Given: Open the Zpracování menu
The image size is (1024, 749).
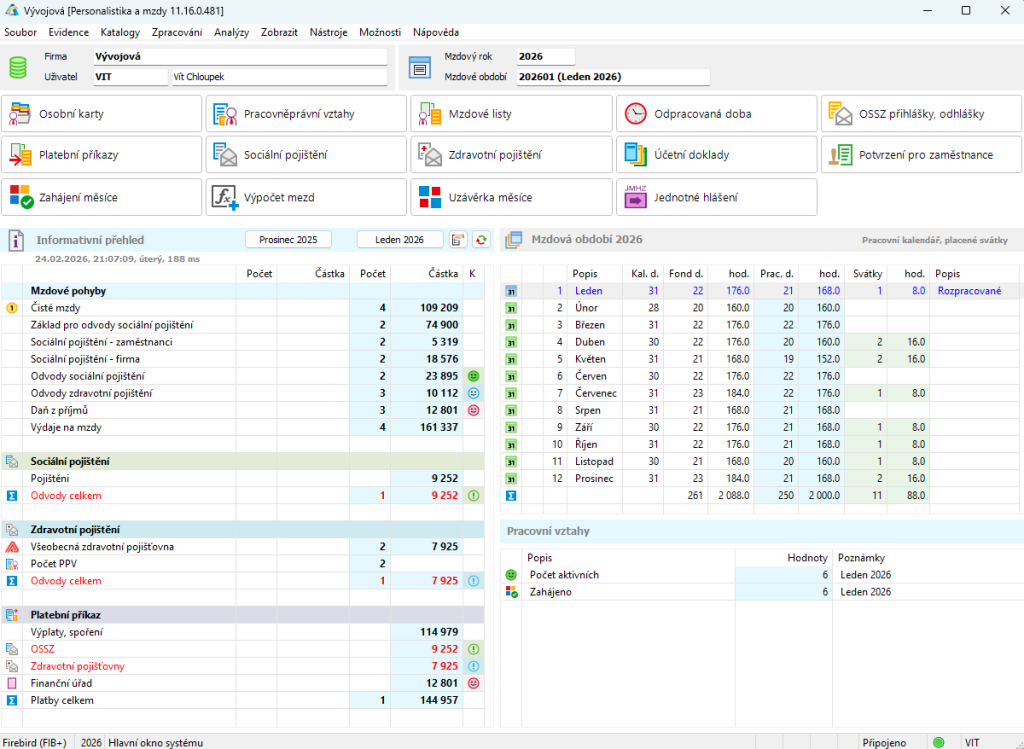Looking at the screenshot, I should click(177, 32).
